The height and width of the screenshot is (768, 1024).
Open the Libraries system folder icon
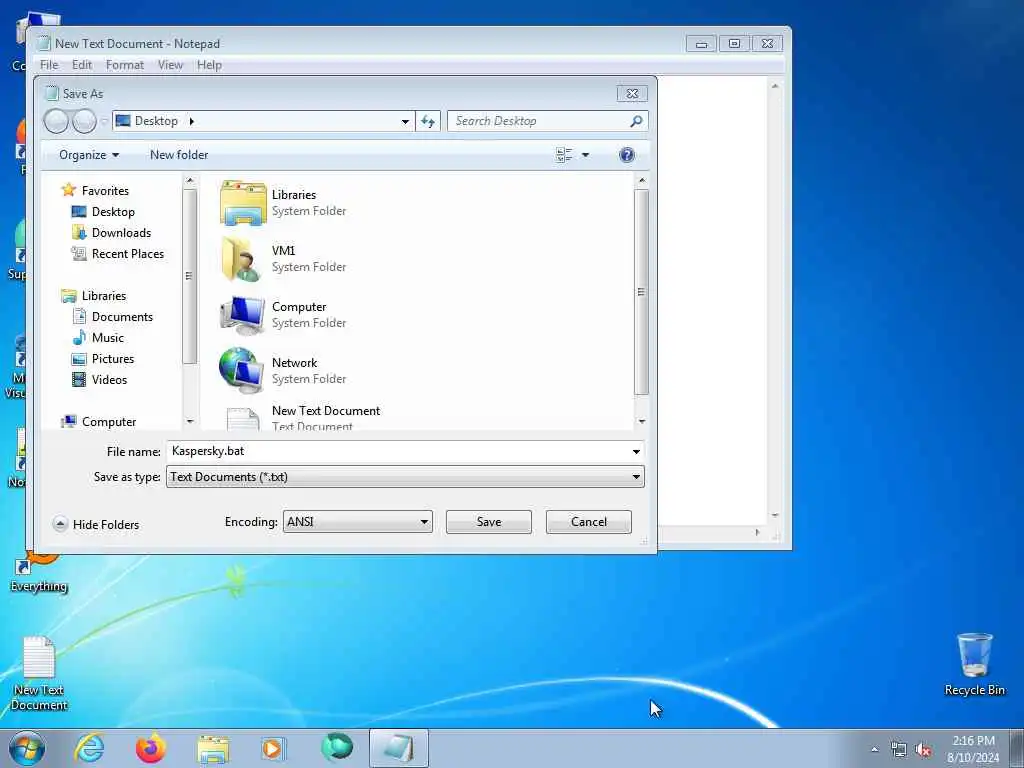click(x=243, y=203)
